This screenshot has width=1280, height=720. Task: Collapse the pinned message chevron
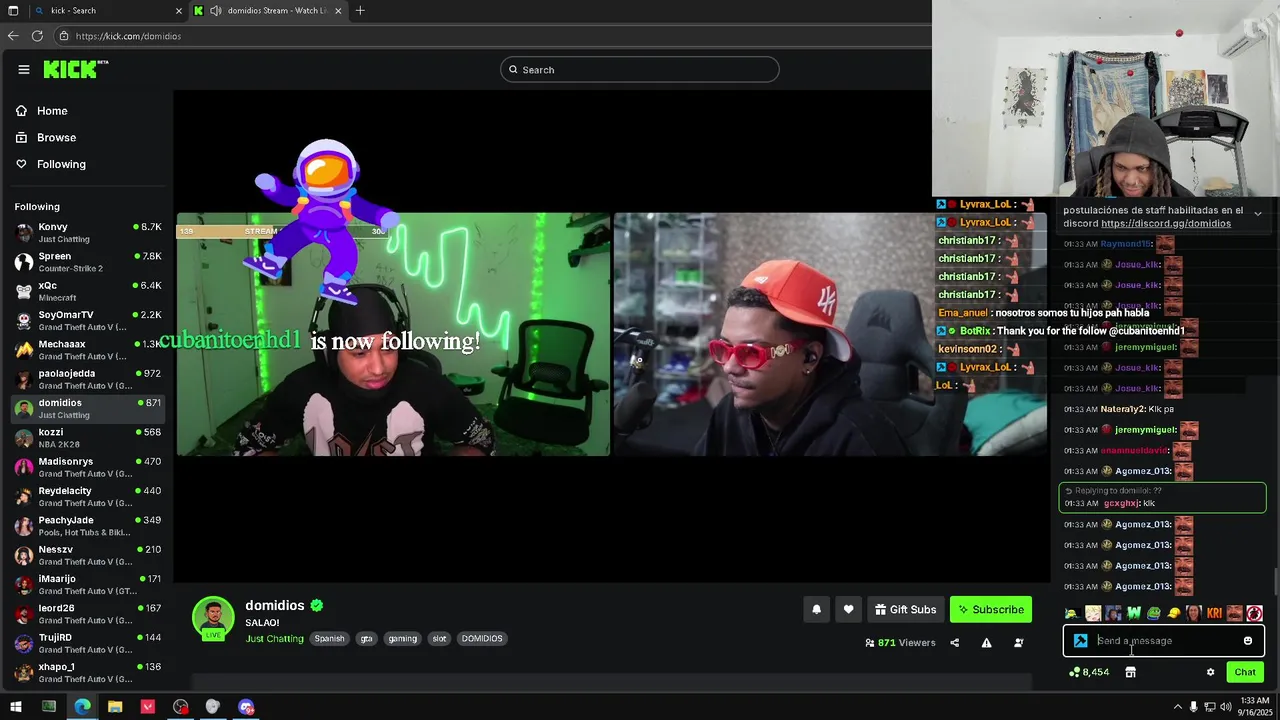coord(1258,213)
